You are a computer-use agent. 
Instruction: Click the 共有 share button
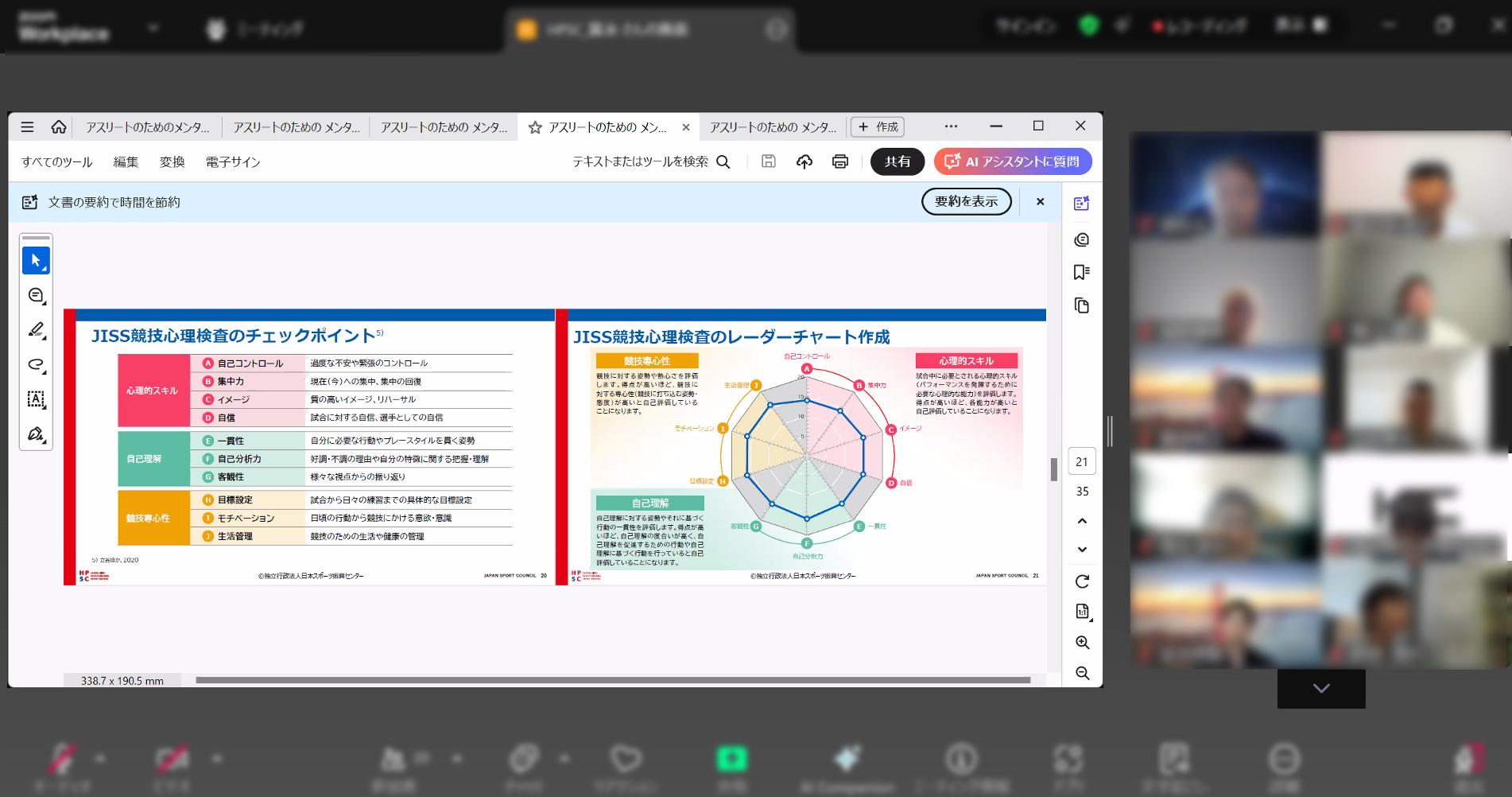[x=898, y=161]
